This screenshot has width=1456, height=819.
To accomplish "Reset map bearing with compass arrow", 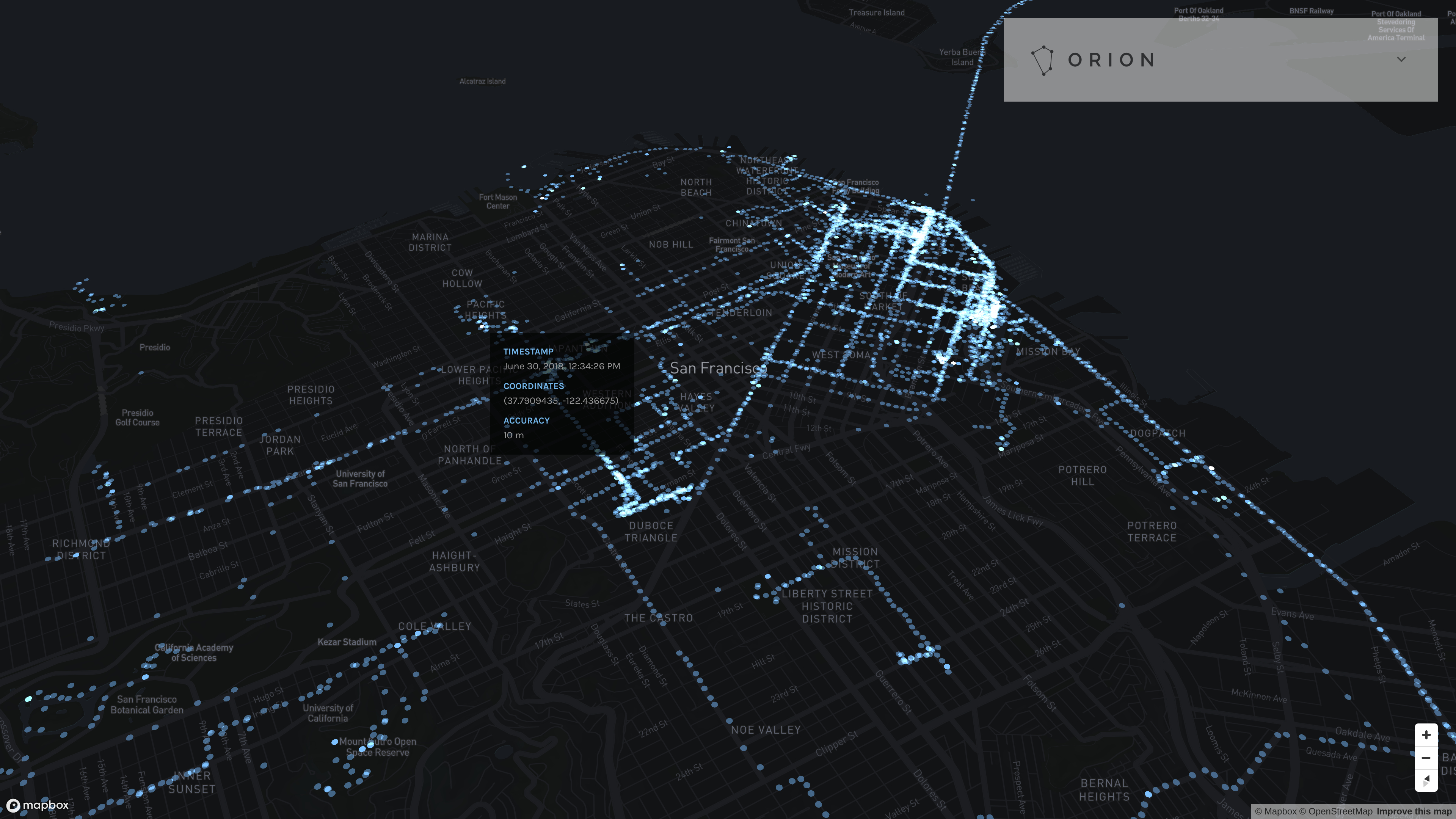I will point(1426,781).
